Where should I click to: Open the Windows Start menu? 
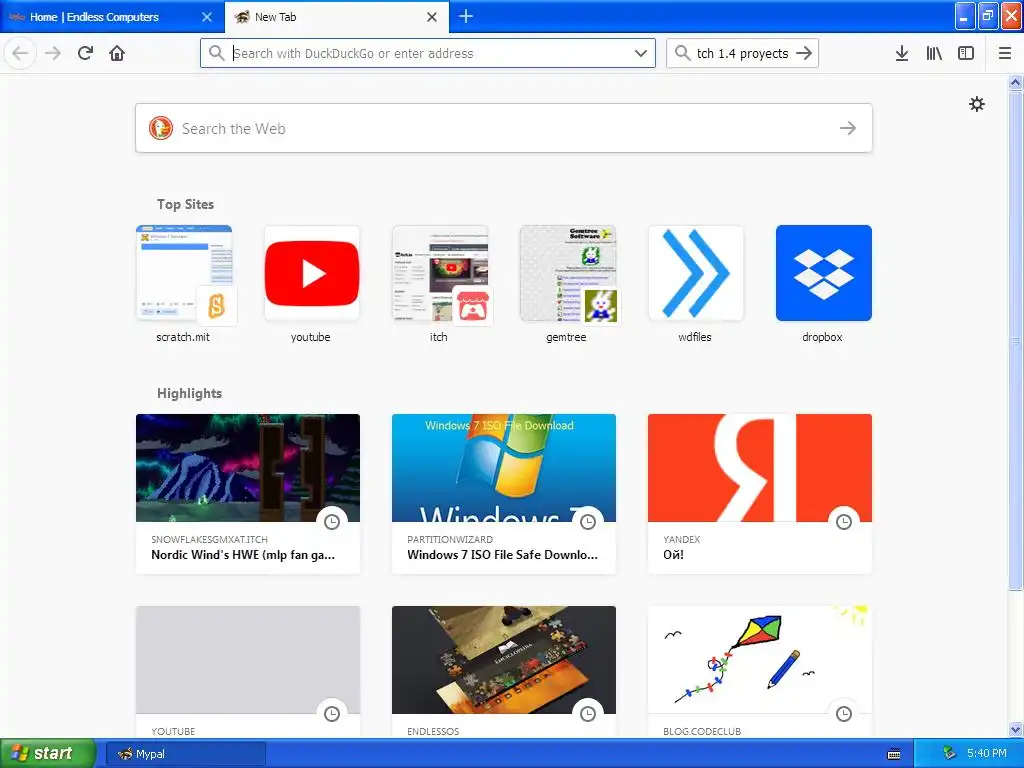[x=47, y=754]
